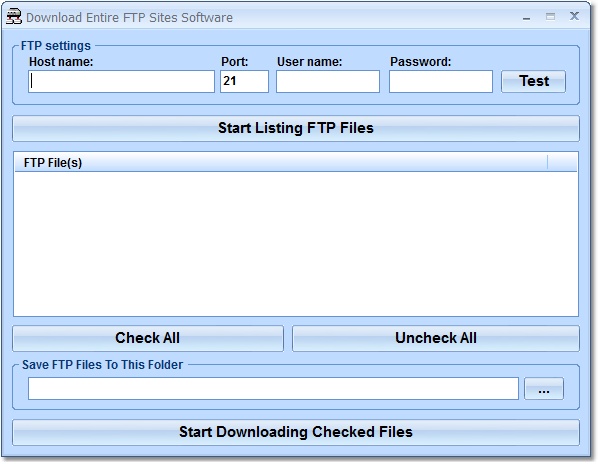Click the window title text
The width and height of the screenshot is (598, 464).
tap(129, 18)
